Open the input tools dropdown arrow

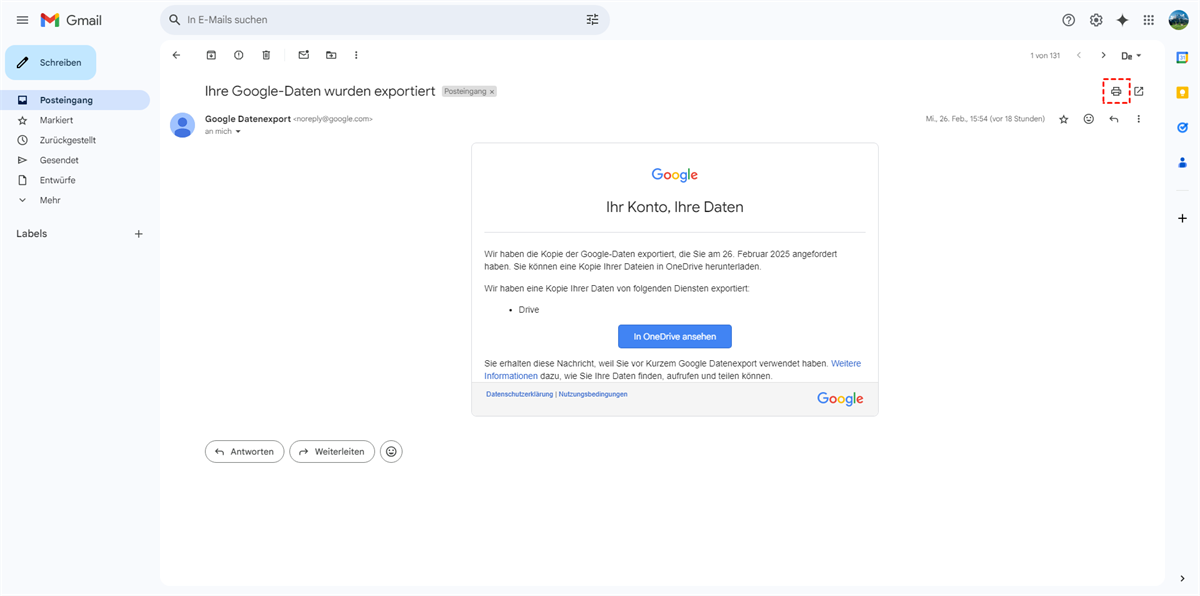pos(1138,55)
